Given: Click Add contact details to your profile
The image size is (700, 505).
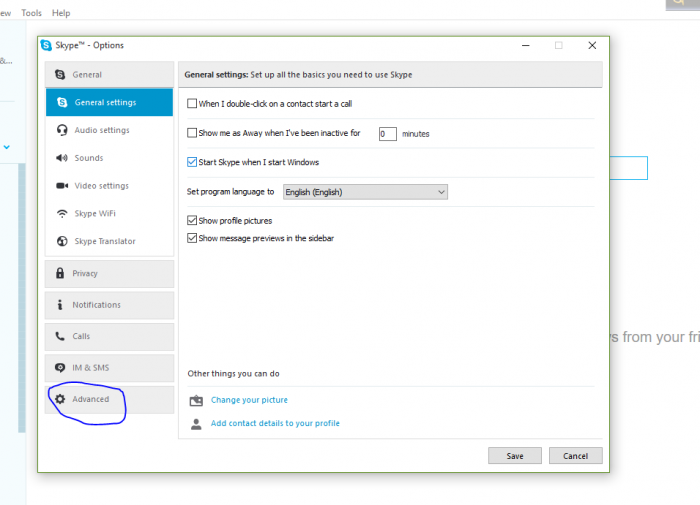Looking at the screenshot, I should (275, 423).
